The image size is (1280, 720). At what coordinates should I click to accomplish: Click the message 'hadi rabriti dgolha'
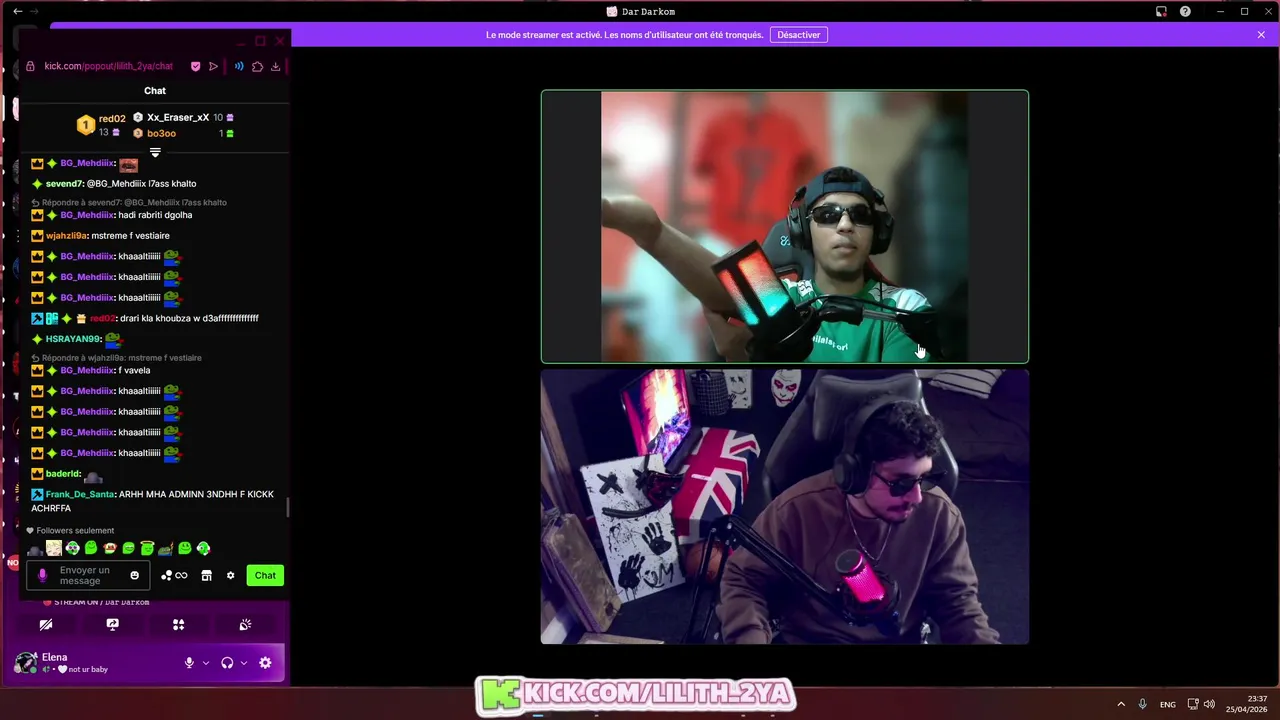point(155,215)
